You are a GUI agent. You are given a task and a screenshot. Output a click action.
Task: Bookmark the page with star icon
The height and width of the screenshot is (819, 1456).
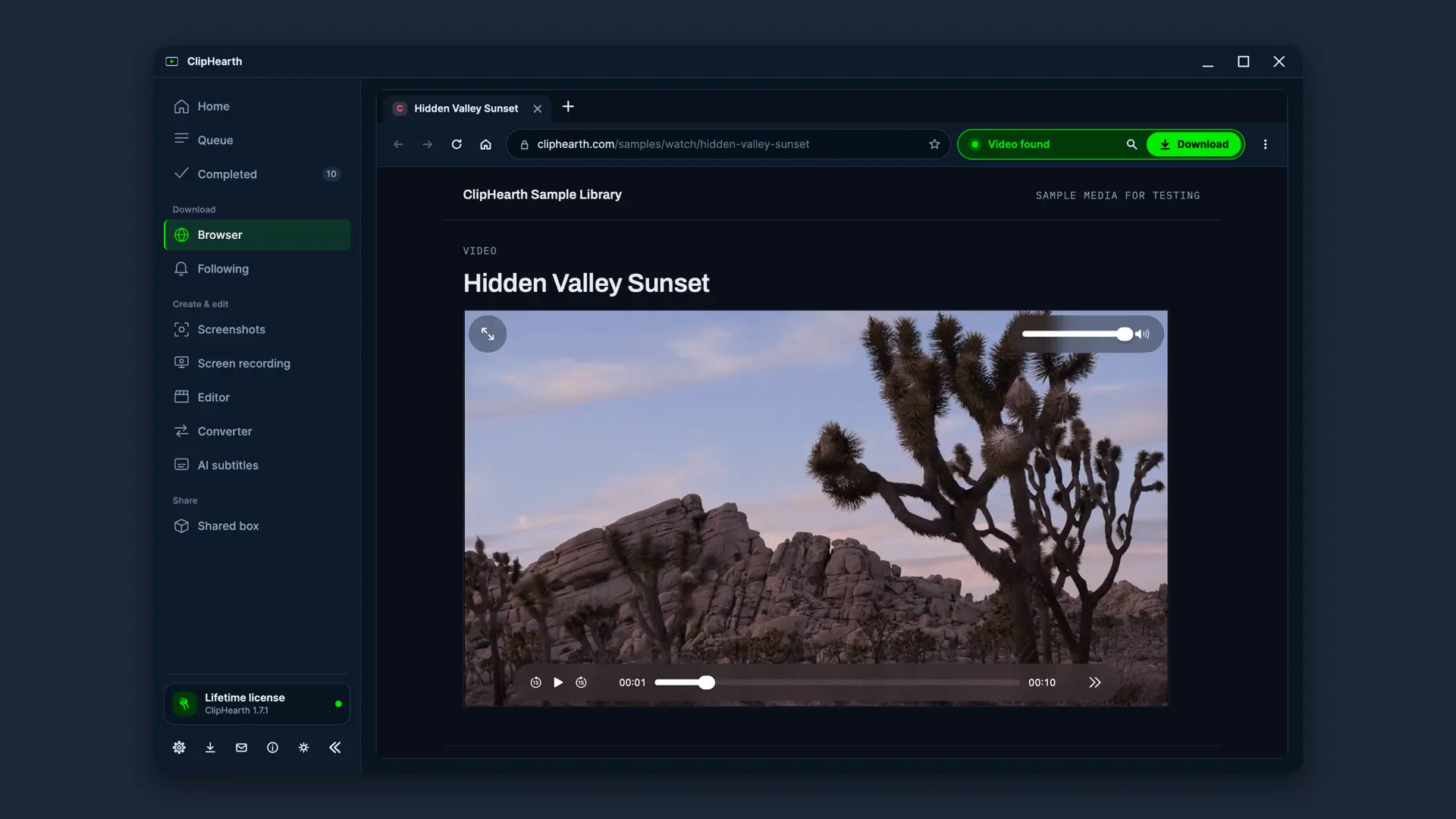pos(934,144)
